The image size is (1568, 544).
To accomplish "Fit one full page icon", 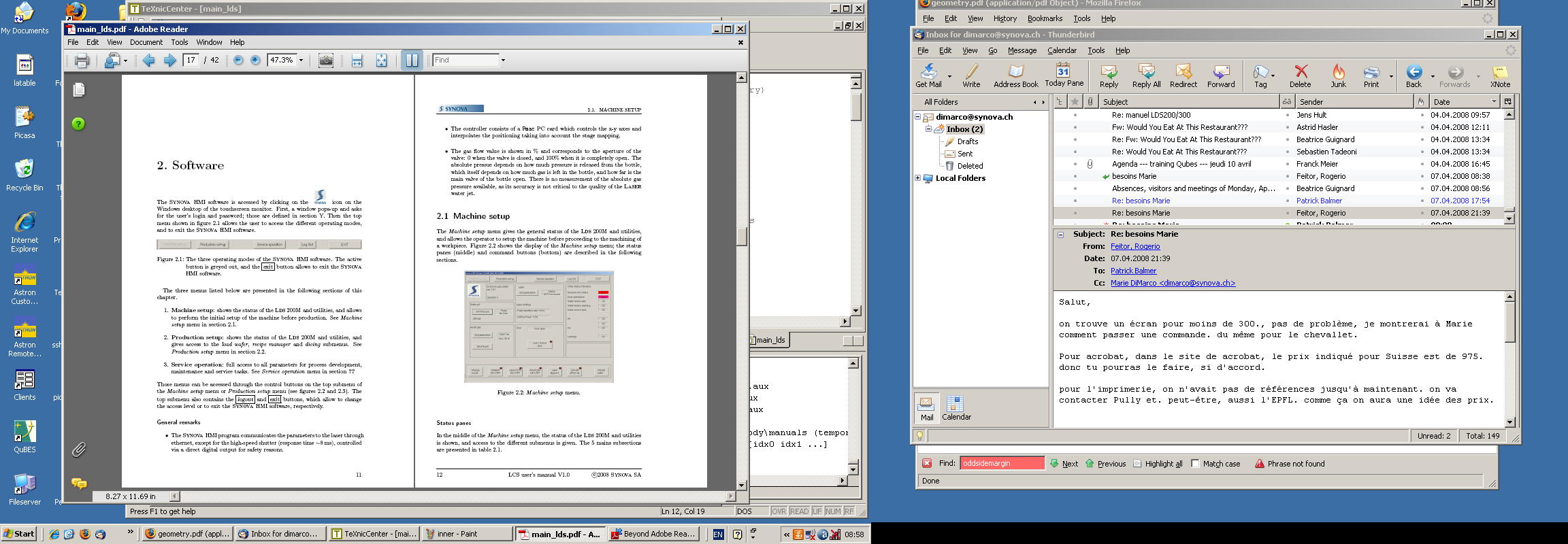I will (381, 61).
